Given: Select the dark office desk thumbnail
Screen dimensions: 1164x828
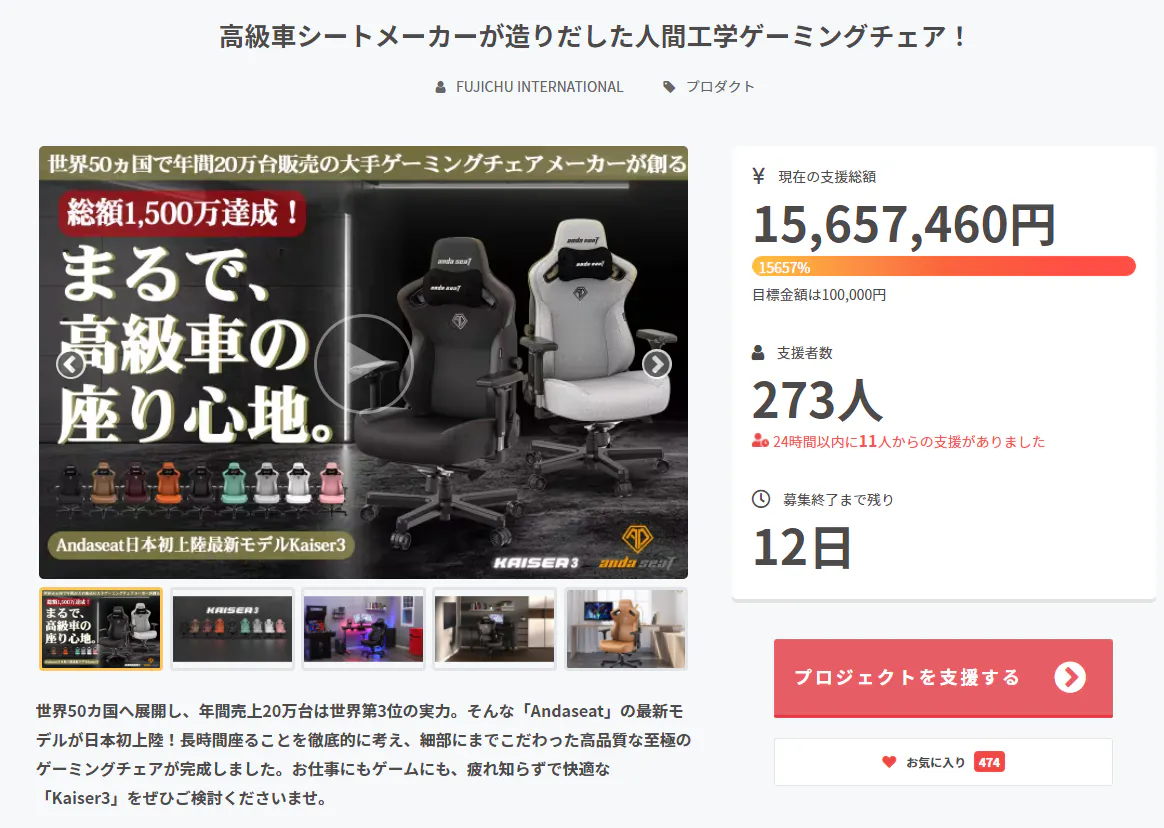Looking at the screenshot, I should (494, 629).
